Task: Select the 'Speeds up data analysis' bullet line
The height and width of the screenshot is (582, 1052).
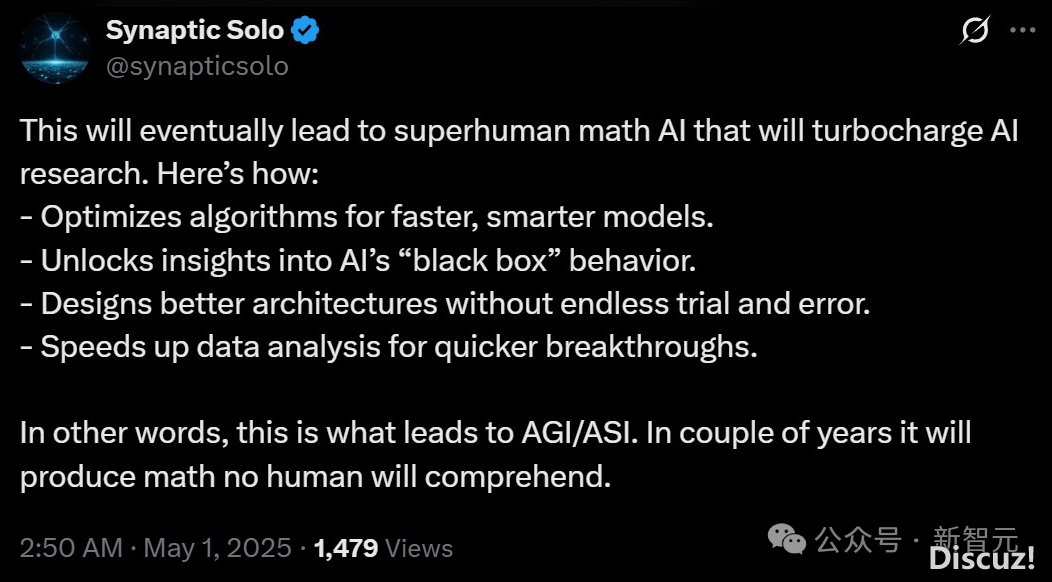Action: tap(388, 347)
